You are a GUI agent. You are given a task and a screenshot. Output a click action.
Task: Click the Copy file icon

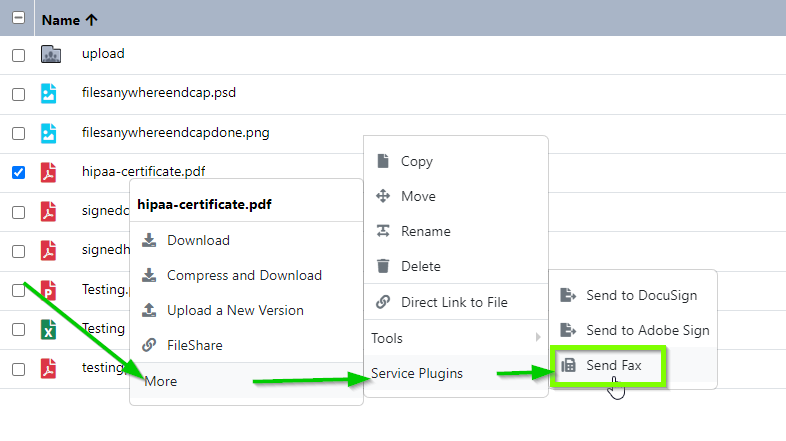pos(382,161)
